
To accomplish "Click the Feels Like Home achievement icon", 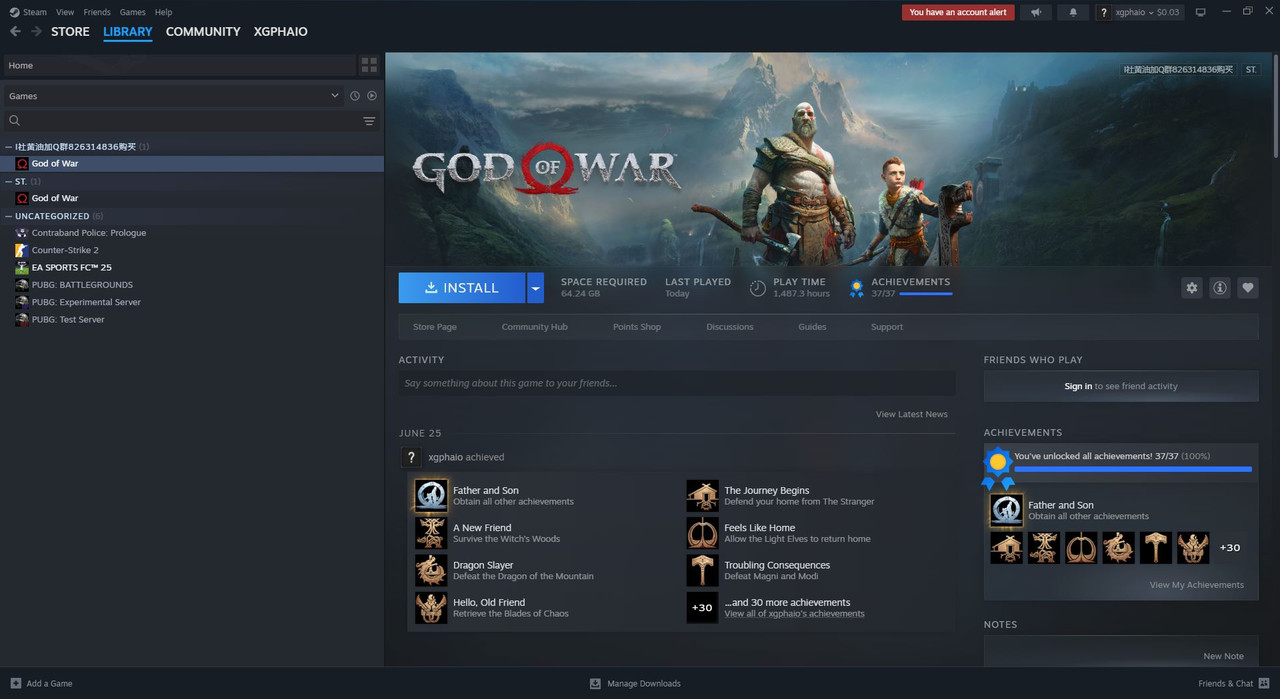I will coord(702,533).
